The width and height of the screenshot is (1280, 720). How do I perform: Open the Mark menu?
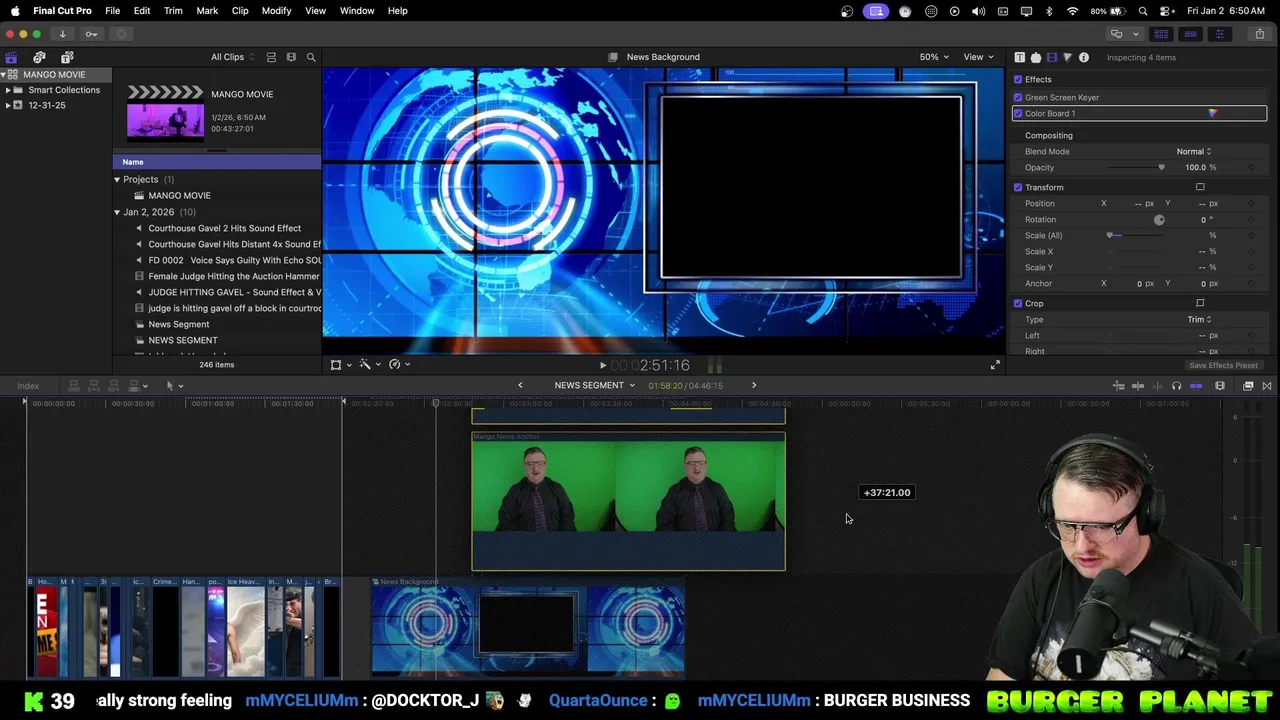207,10
